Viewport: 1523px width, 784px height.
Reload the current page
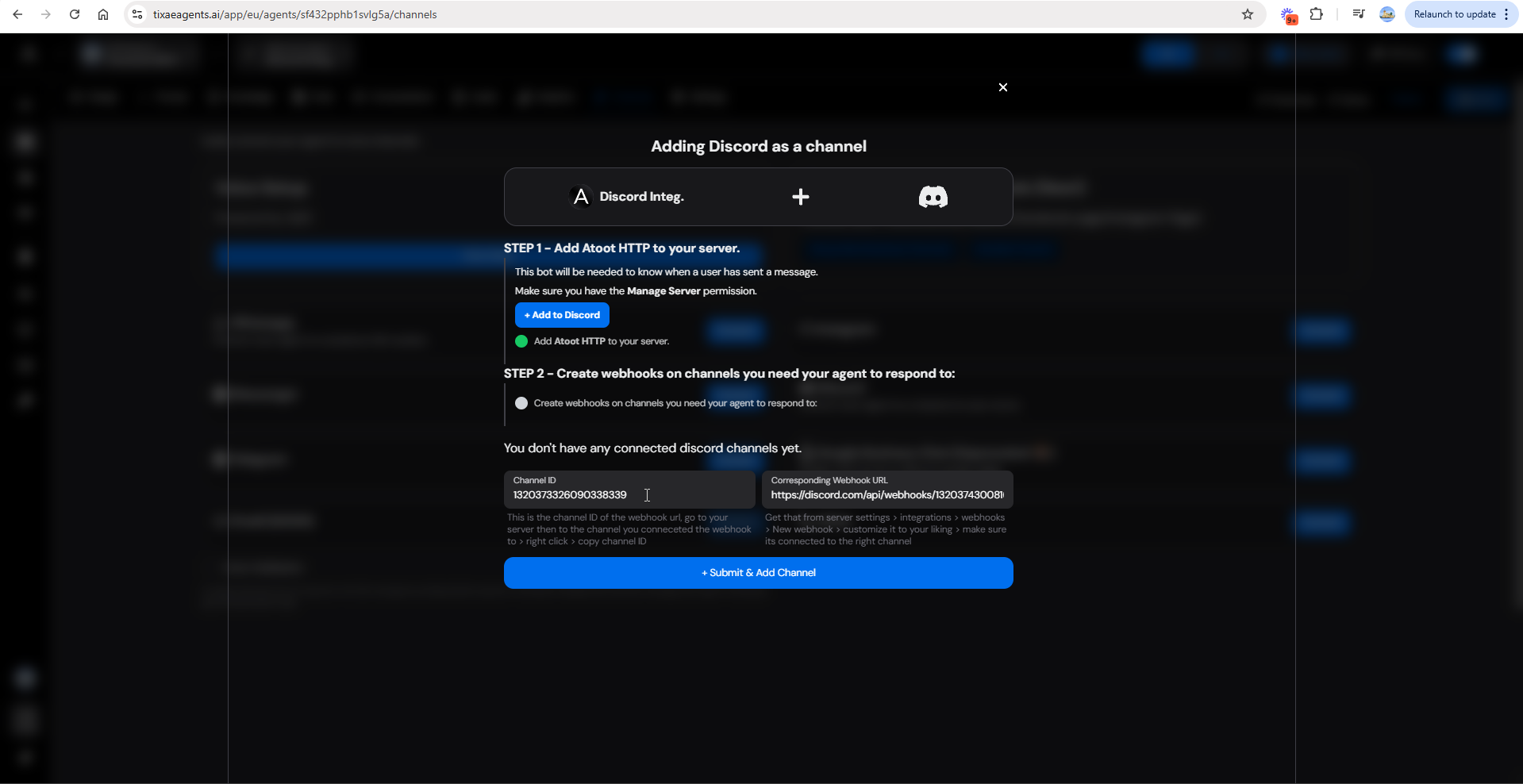[74, 14]
